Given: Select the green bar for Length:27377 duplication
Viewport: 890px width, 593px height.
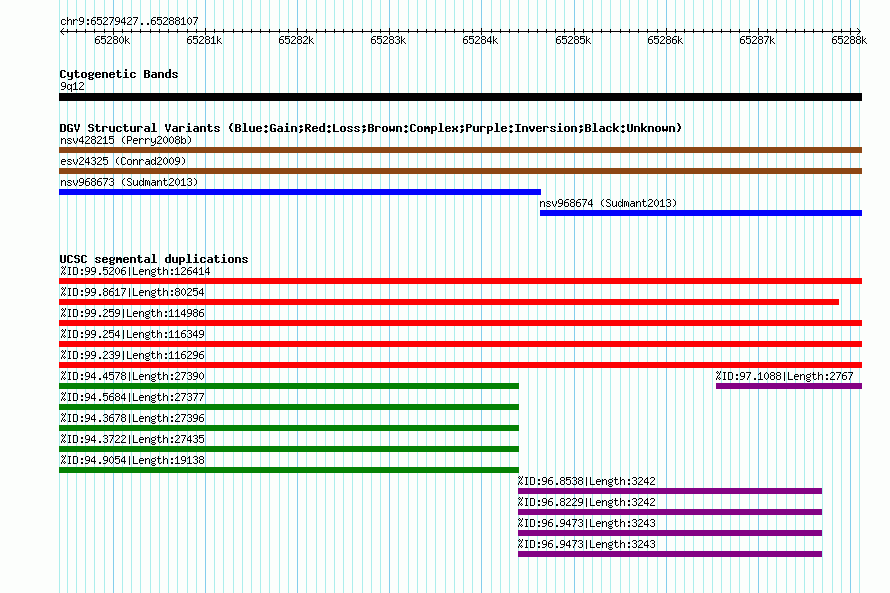Looking at the screenshot, I should point(289,407).
